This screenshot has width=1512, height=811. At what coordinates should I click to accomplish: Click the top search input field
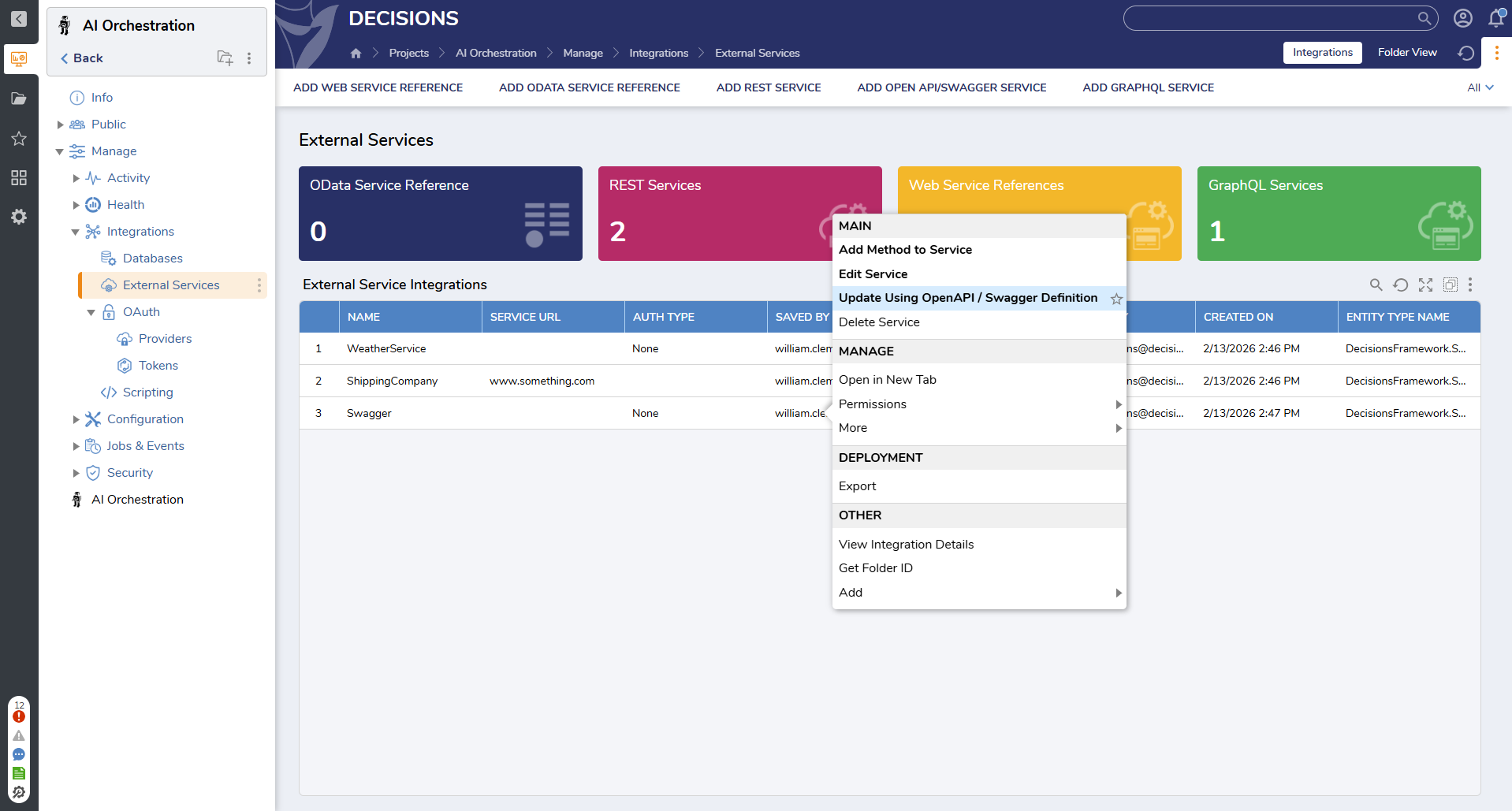[x=1269, y=18]
